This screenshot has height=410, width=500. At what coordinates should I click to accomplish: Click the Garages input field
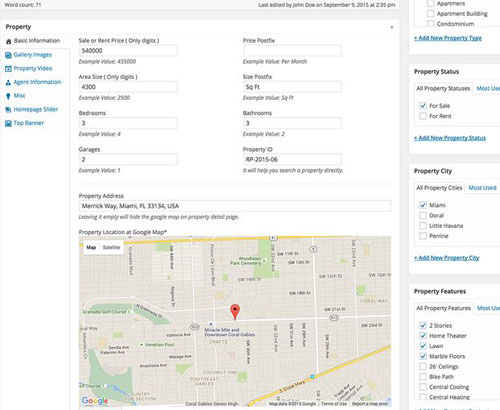pyautogui.click(x=128, y=159)
